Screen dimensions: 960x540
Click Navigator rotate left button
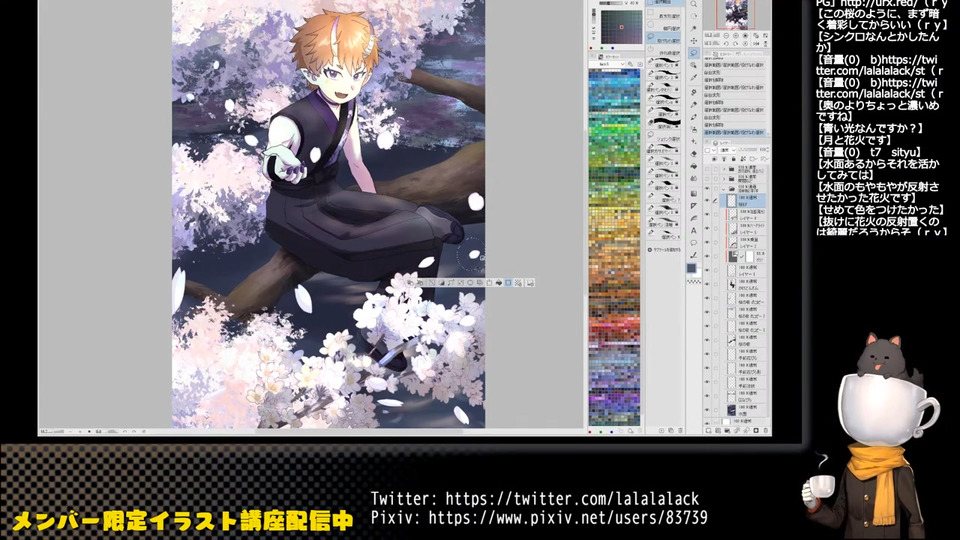tap(726, 43)
